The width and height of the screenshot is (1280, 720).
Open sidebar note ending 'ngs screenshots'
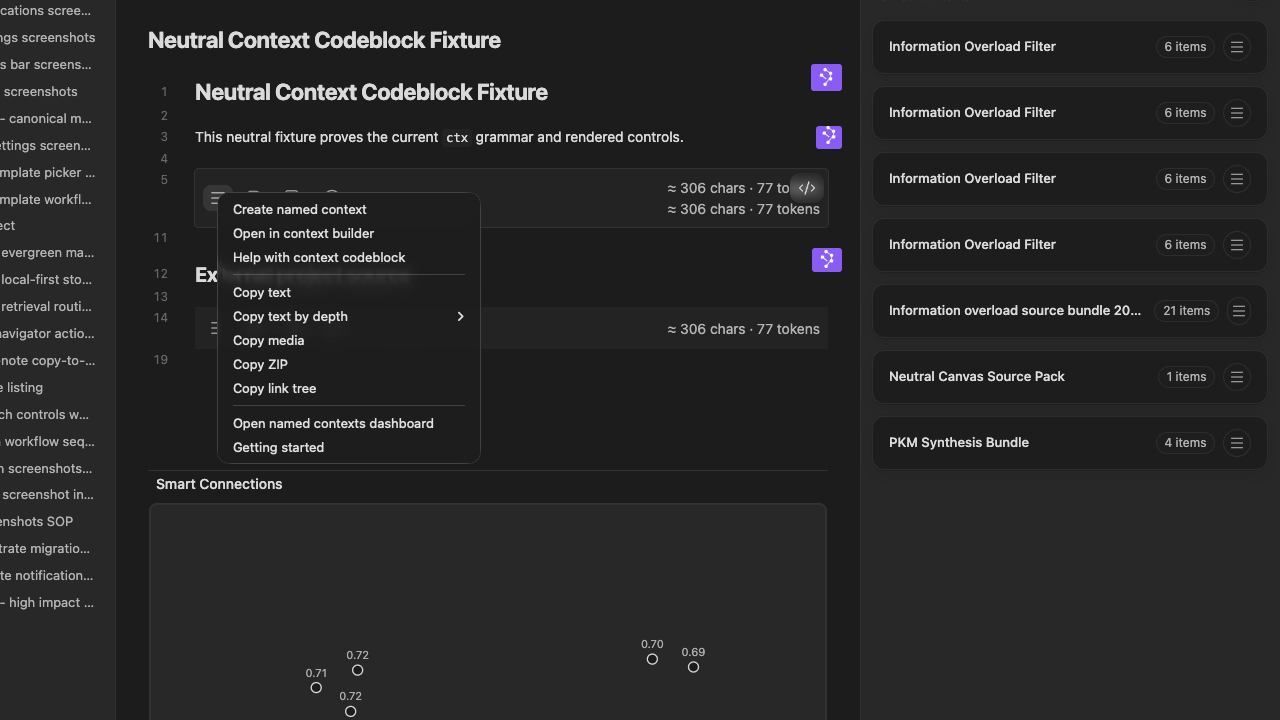tap(47, 38)
